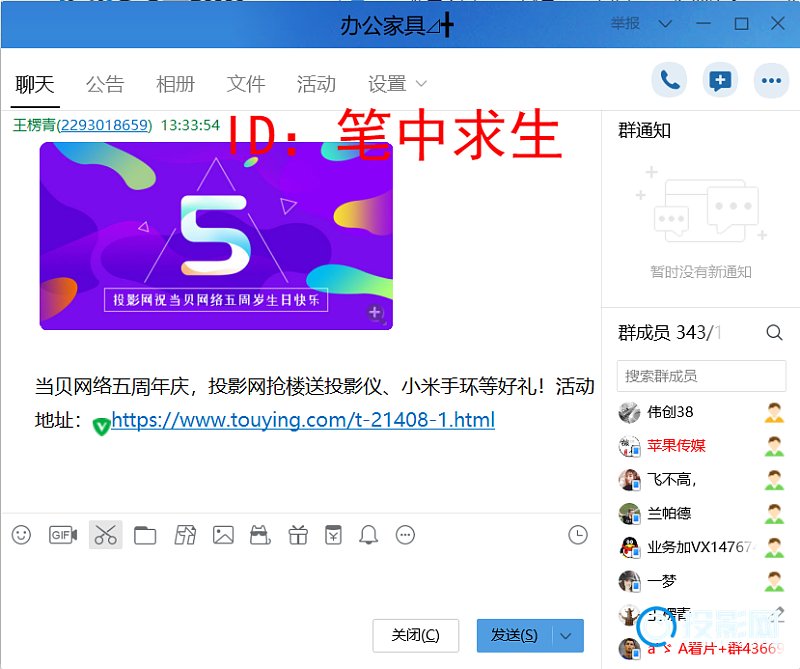The image size is (800, 669).
Task: Open the gift box icon
Action: 298,535
